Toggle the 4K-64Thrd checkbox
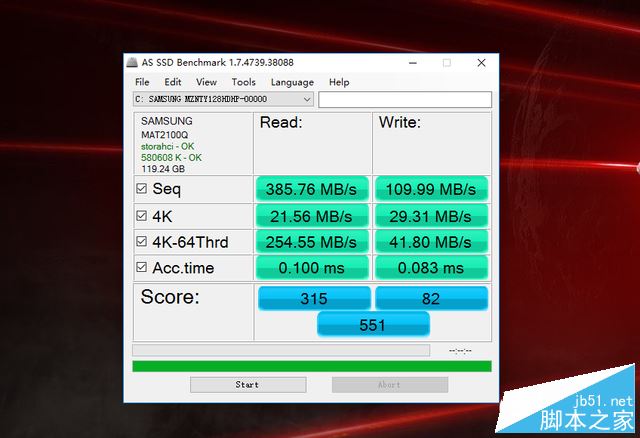 pyautogui.click(x=142, y=241)
